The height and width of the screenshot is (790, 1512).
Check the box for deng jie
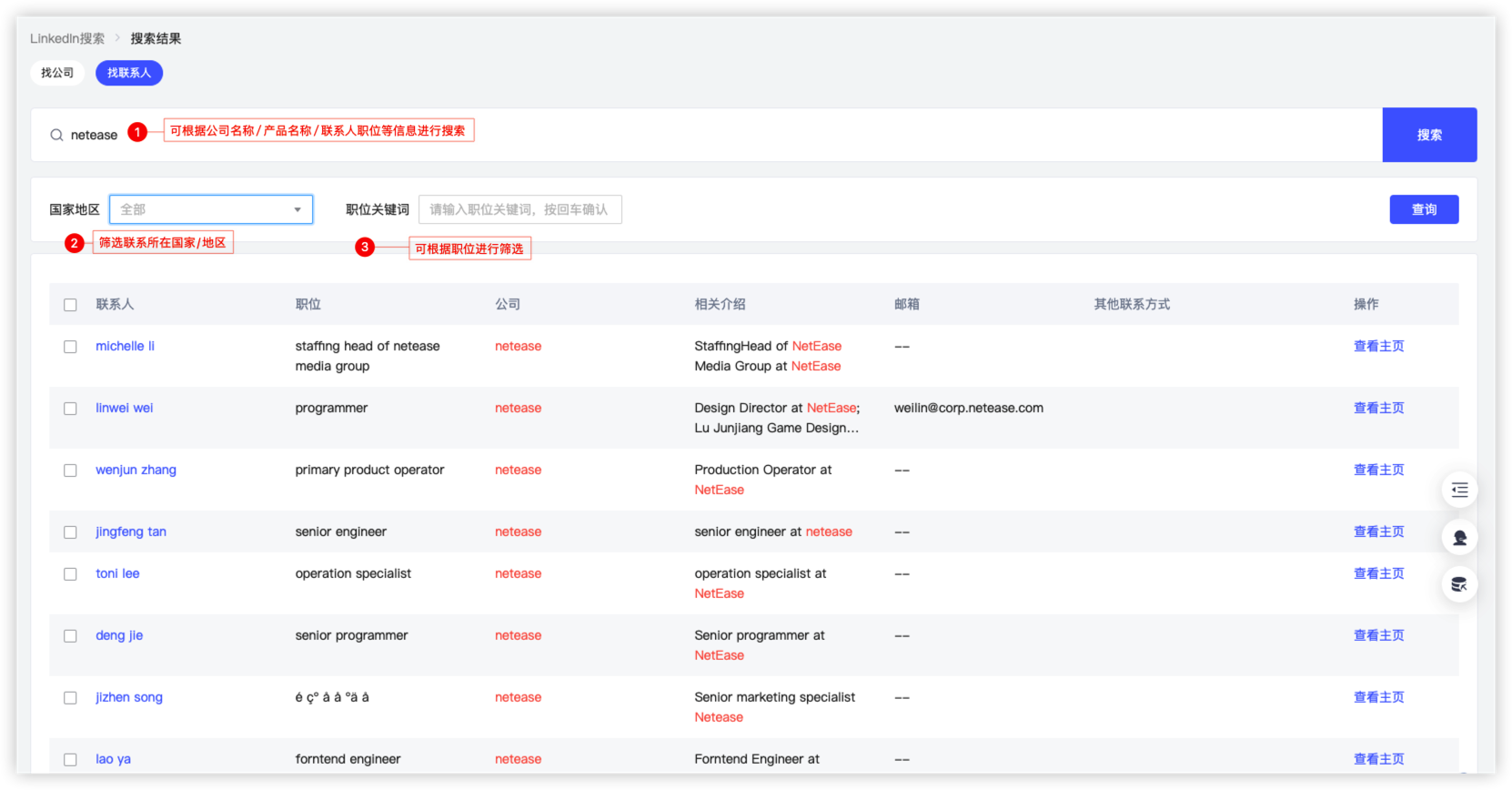[x=70, y=636]
